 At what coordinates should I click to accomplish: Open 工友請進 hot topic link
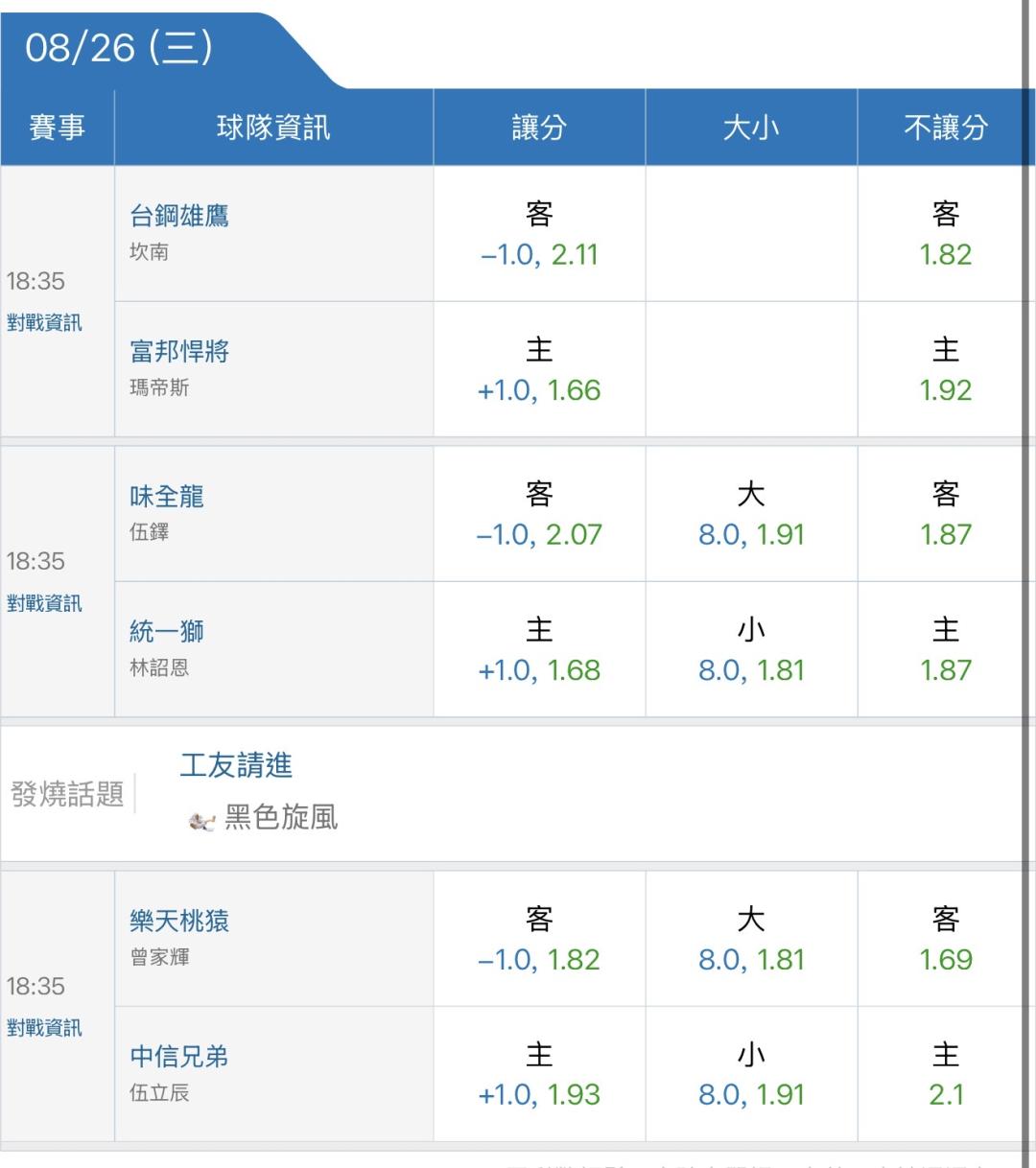(x=236, y=765)
